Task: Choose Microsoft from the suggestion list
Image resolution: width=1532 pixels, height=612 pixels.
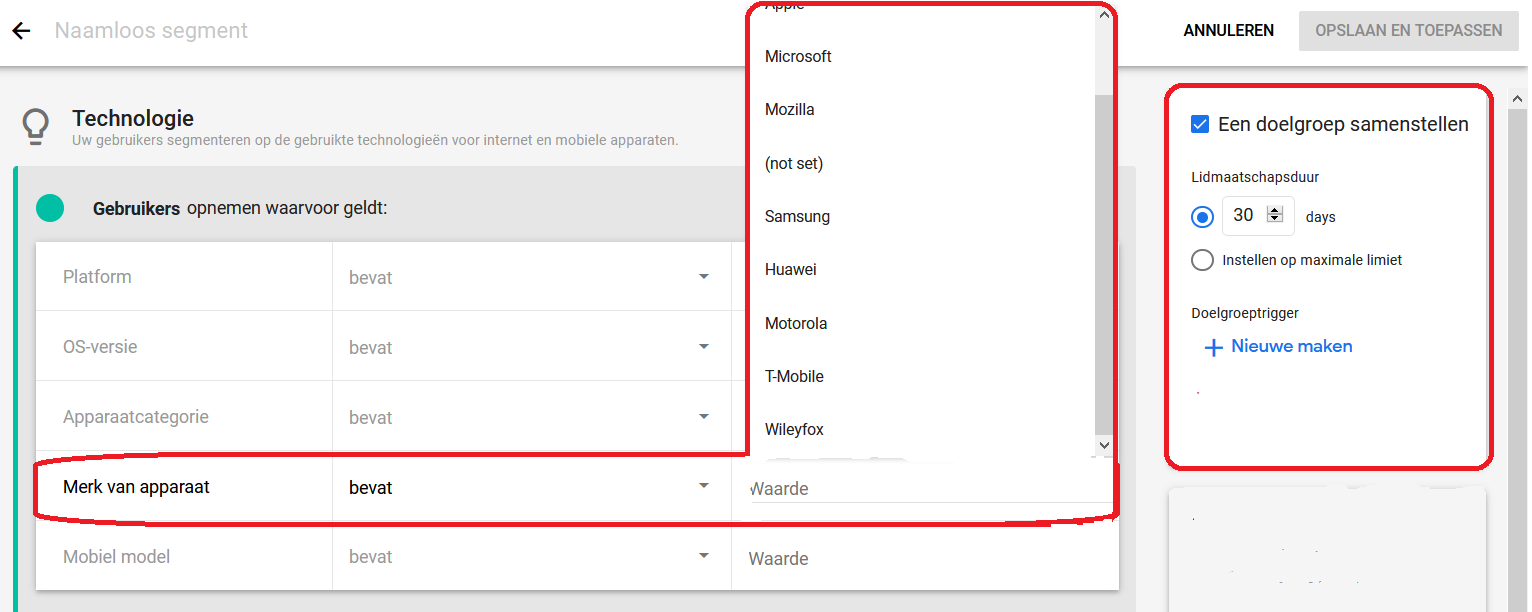Action: pyautogui.click(x=798, y=56)
